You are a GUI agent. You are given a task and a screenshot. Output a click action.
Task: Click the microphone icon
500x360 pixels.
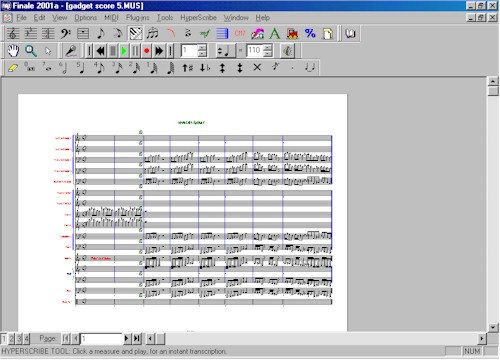[x=71, y=51]
